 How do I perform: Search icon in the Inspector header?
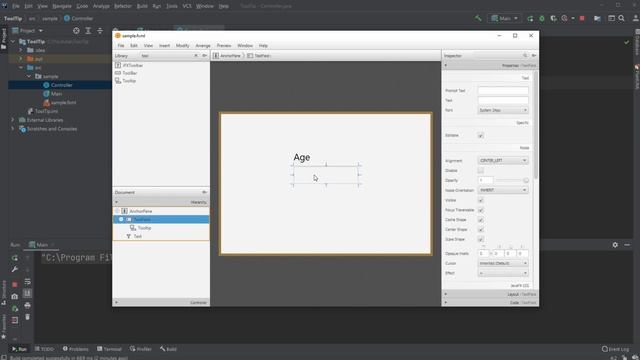(x=525, y=56)
